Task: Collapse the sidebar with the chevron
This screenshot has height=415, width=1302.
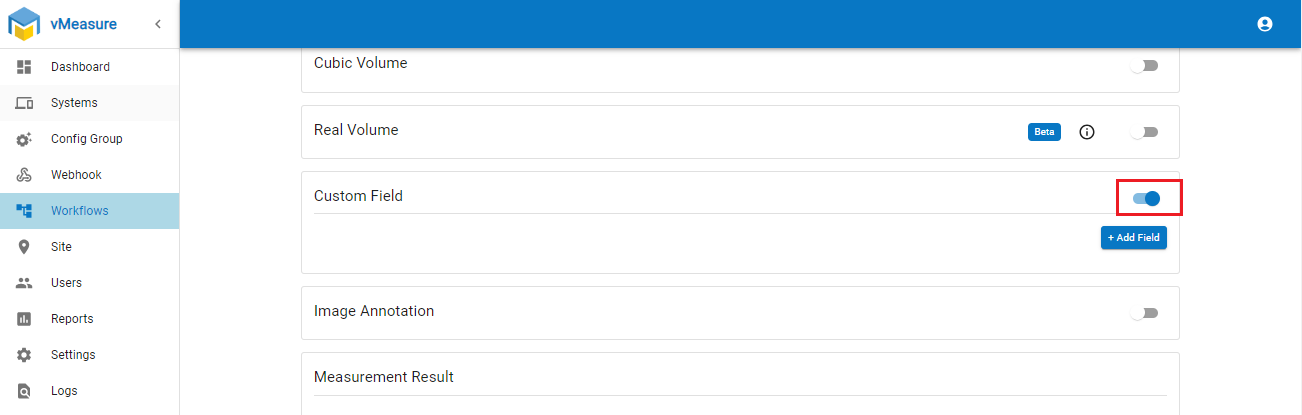Action: 158,24
